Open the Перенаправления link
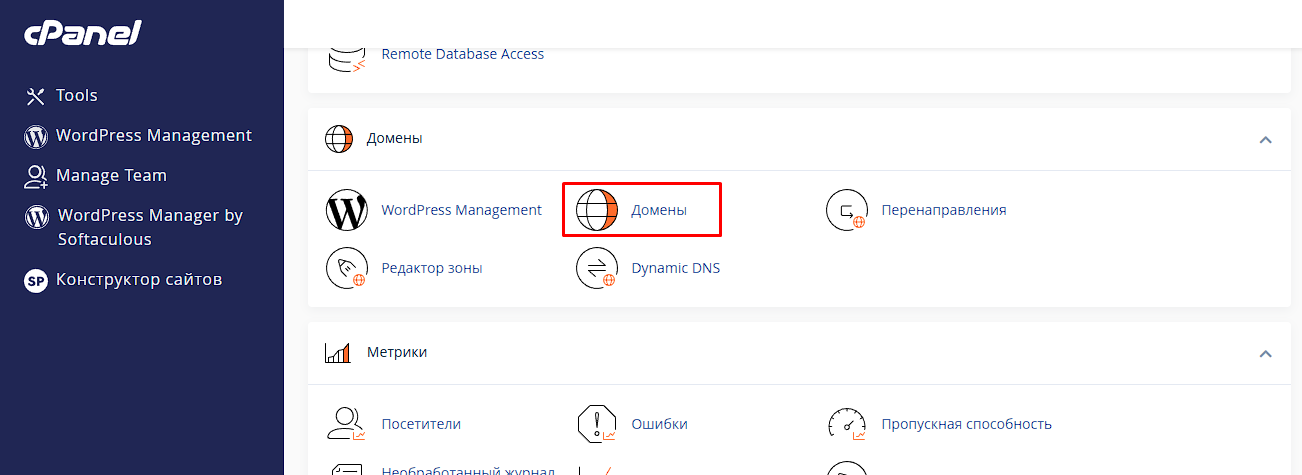The image size is (1302, 475). click(x=944, y=211)
